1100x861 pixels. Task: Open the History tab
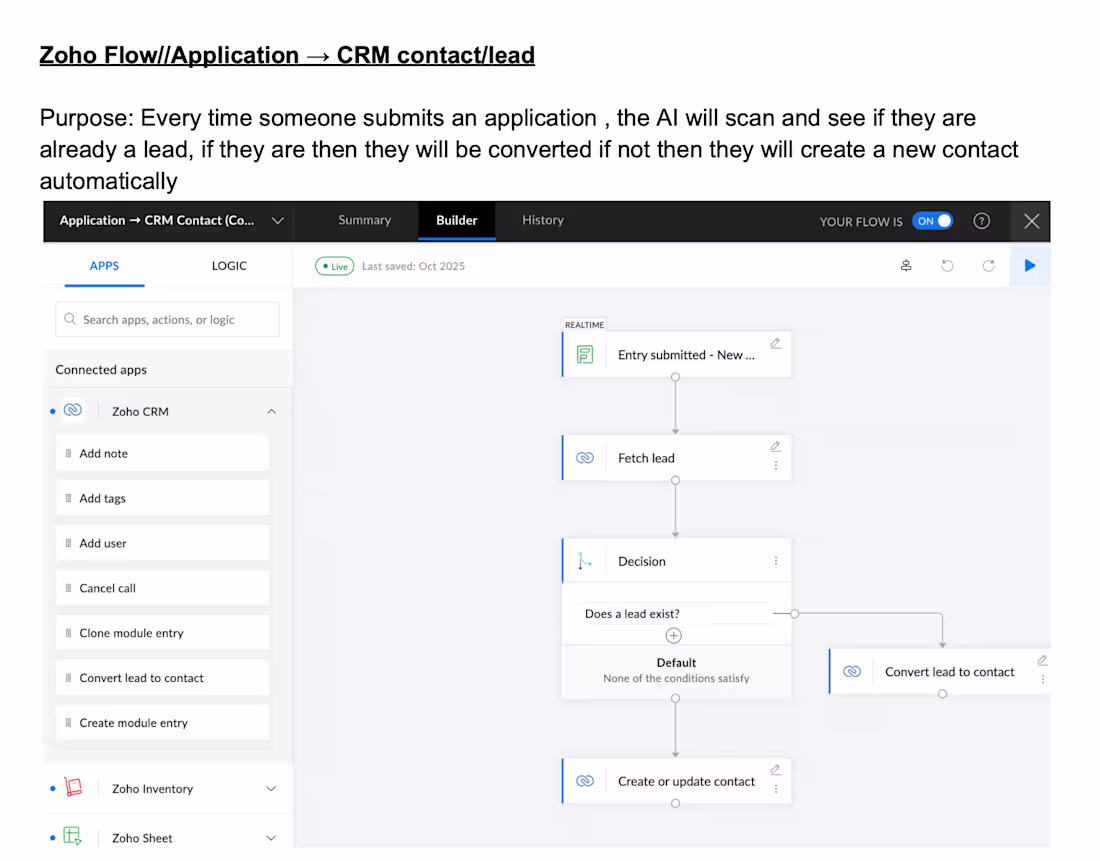tap(542, 220)
